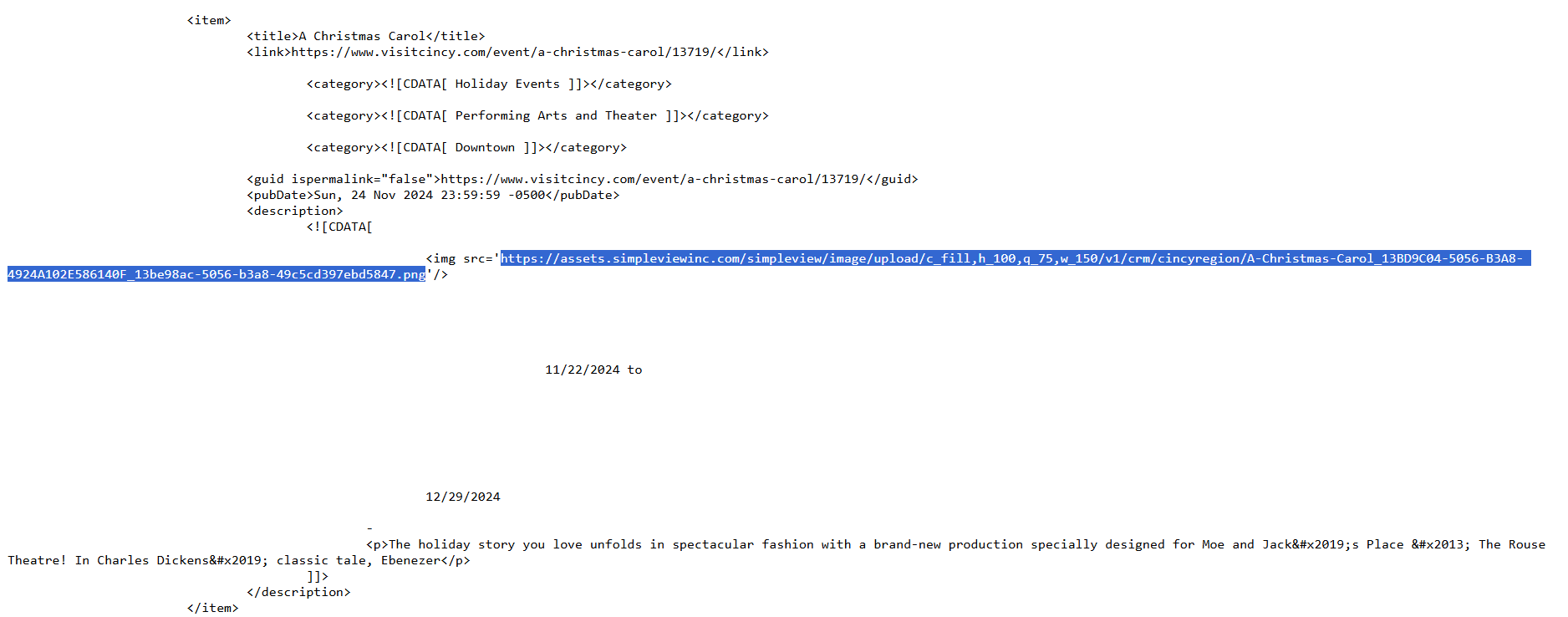The height and width of the screenshot is (617, 1568).
Task: Click the opening <description> tag
Action: 294,211
